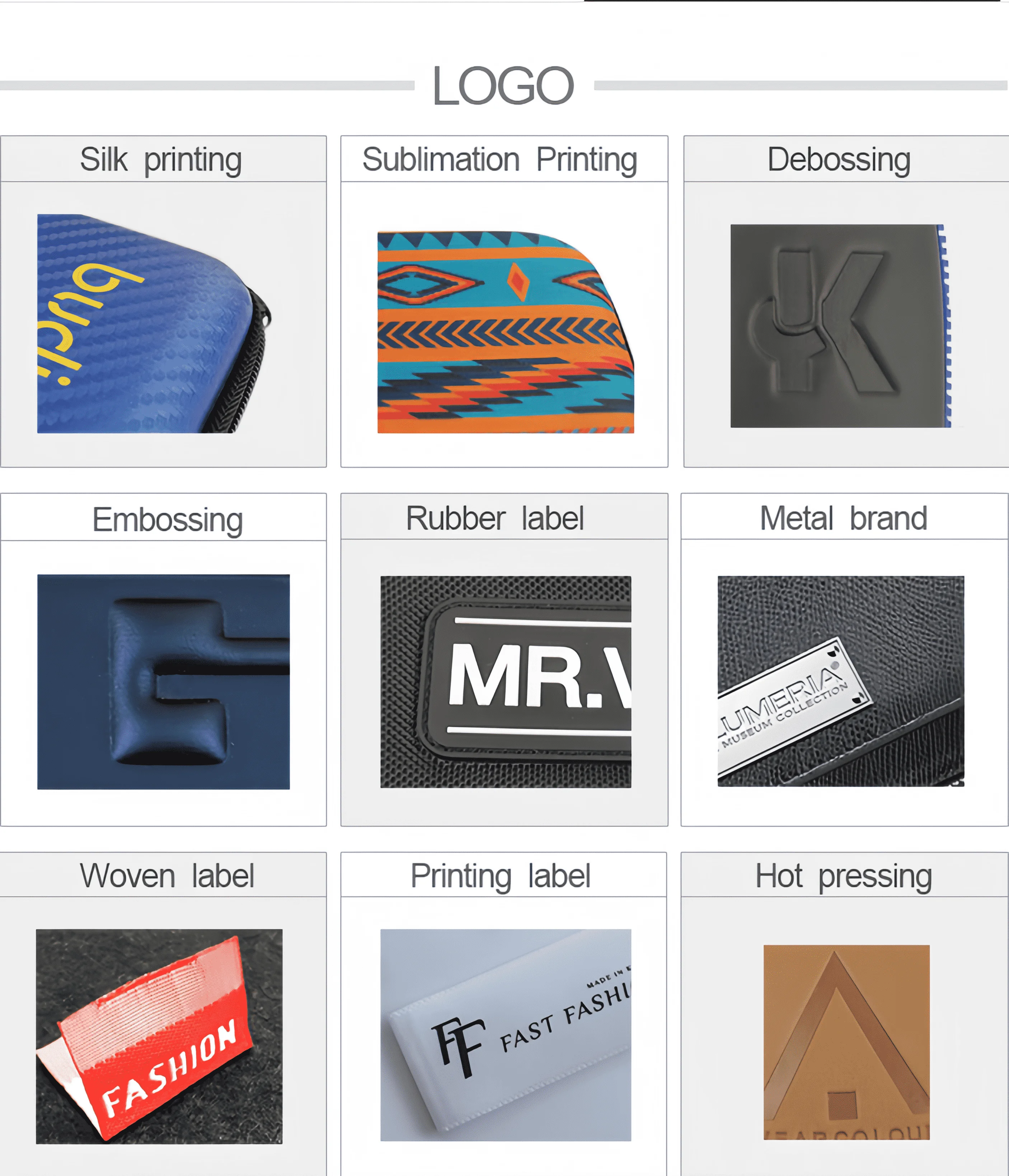Image resolution: width=1009 pixels, height=1176 pixels.
Task: Select the Hot pressing leather sample
Action: [x=846, y=1042]
